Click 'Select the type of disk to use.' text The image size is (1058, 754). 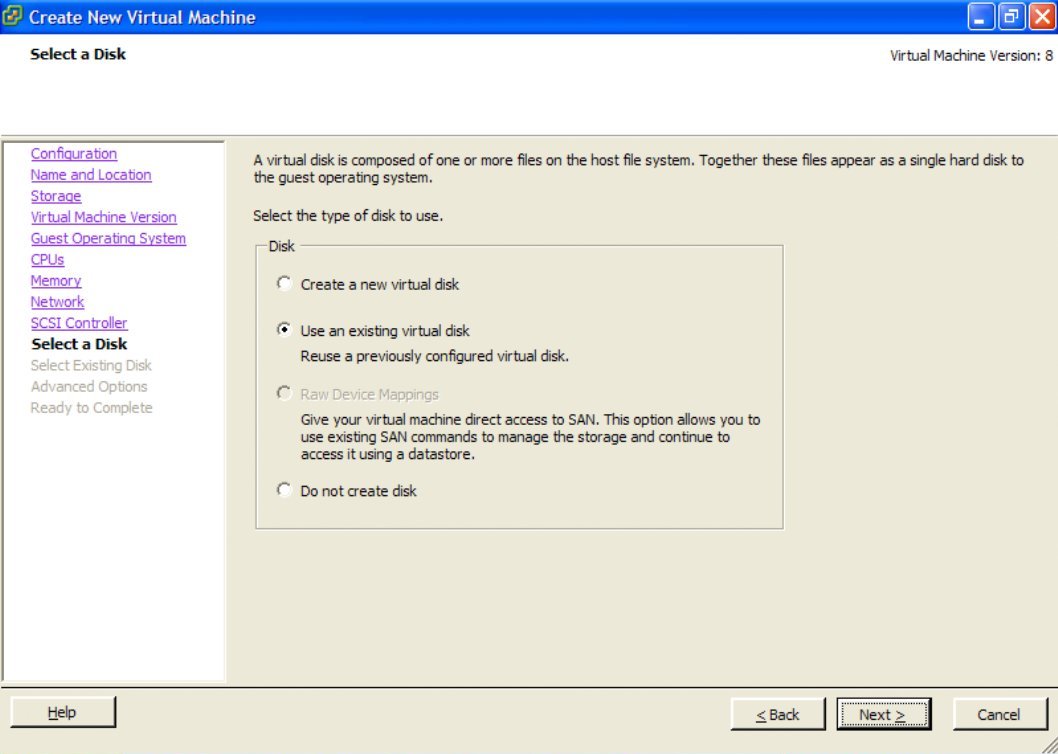click(348, 217)
